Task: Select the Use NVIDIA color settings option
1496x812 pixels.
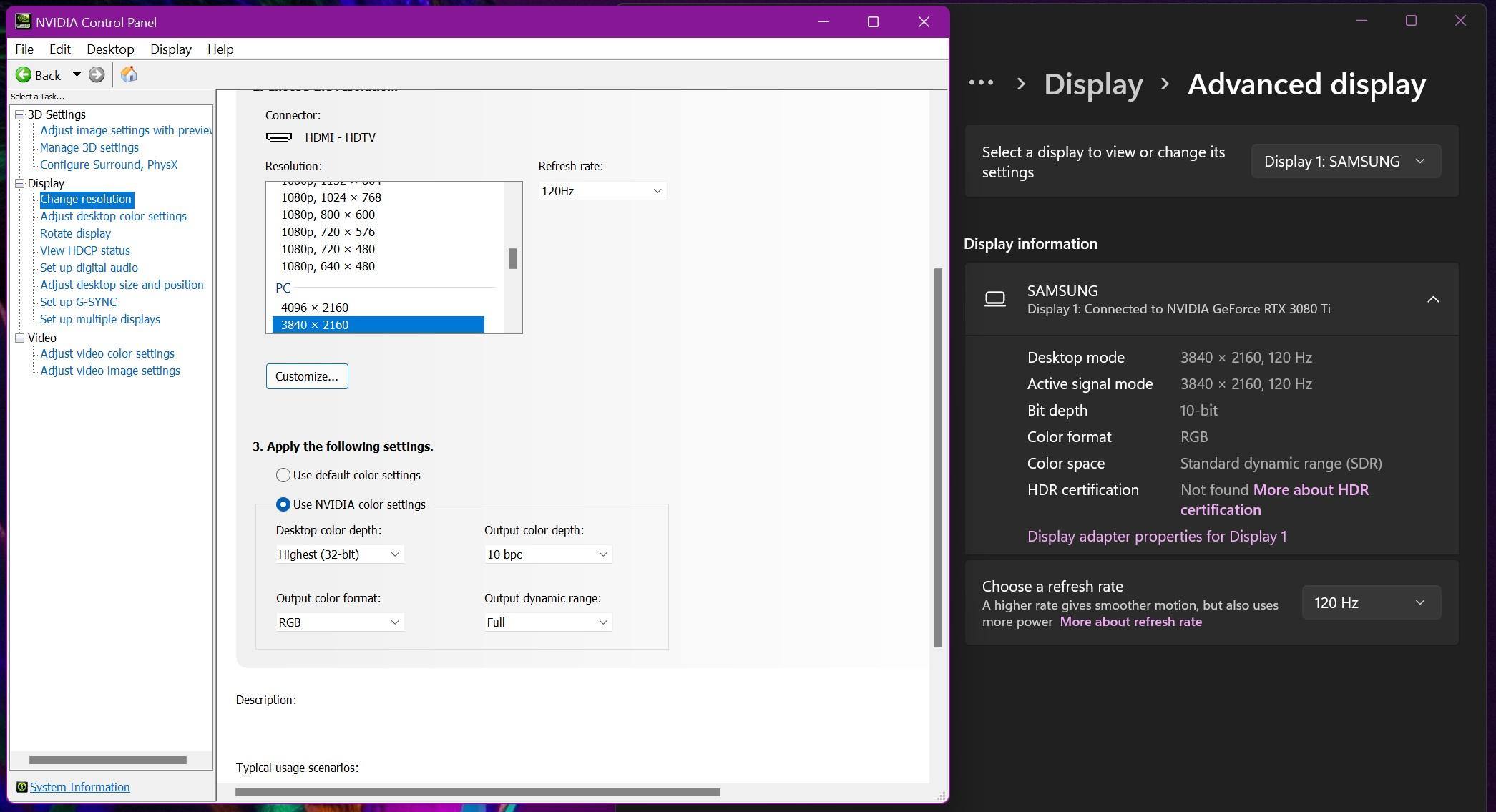Action: 283,504
